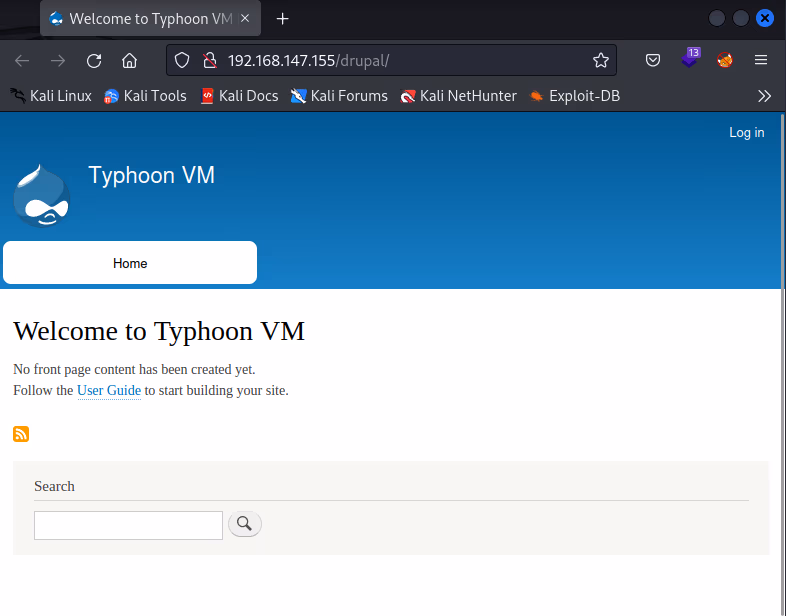This screenshot has width=786, height=616.
Task: Reload the current page
Action: pyautogui.click(x=94, y=61)
